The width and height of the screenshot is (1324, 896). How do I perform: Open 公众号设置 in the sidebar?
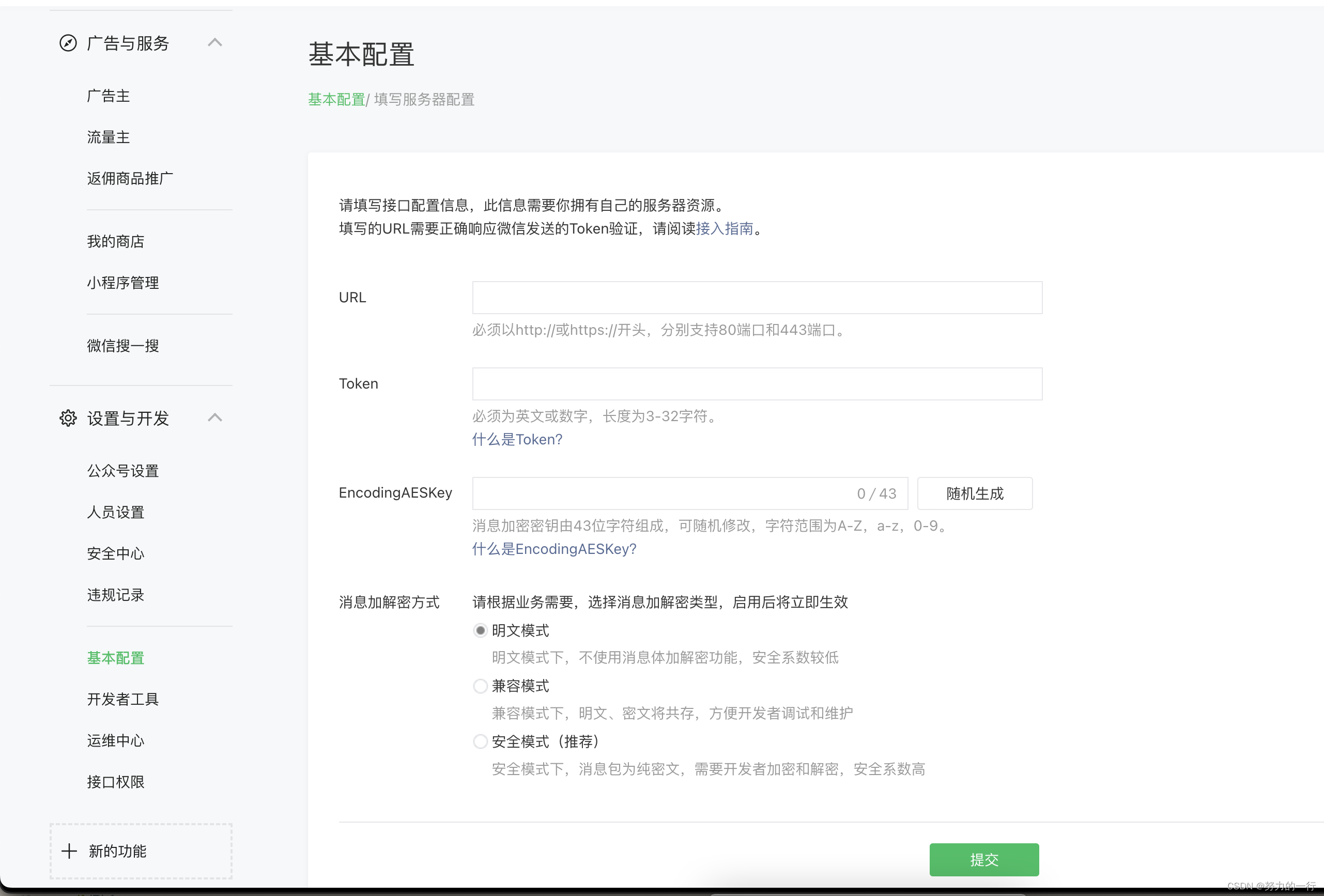123,471
